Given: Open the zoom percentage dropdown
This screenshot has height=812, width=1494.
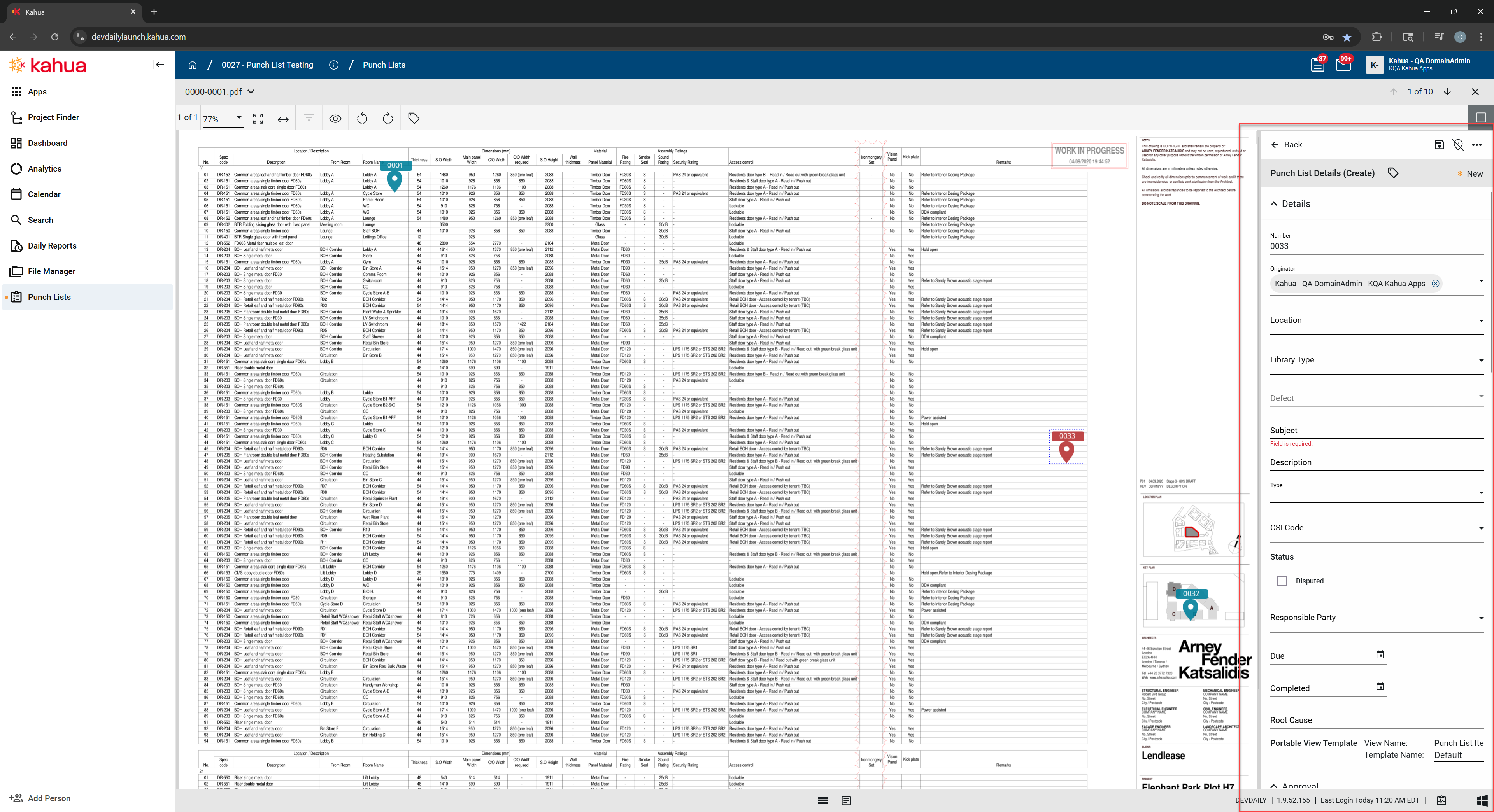Looking at the screenshot, I should [x=238, y=118].
